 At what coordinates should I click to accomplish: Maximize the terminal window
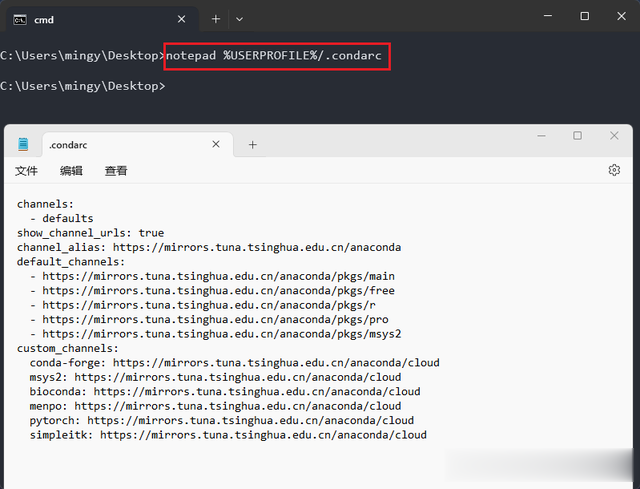click(584, 16)
